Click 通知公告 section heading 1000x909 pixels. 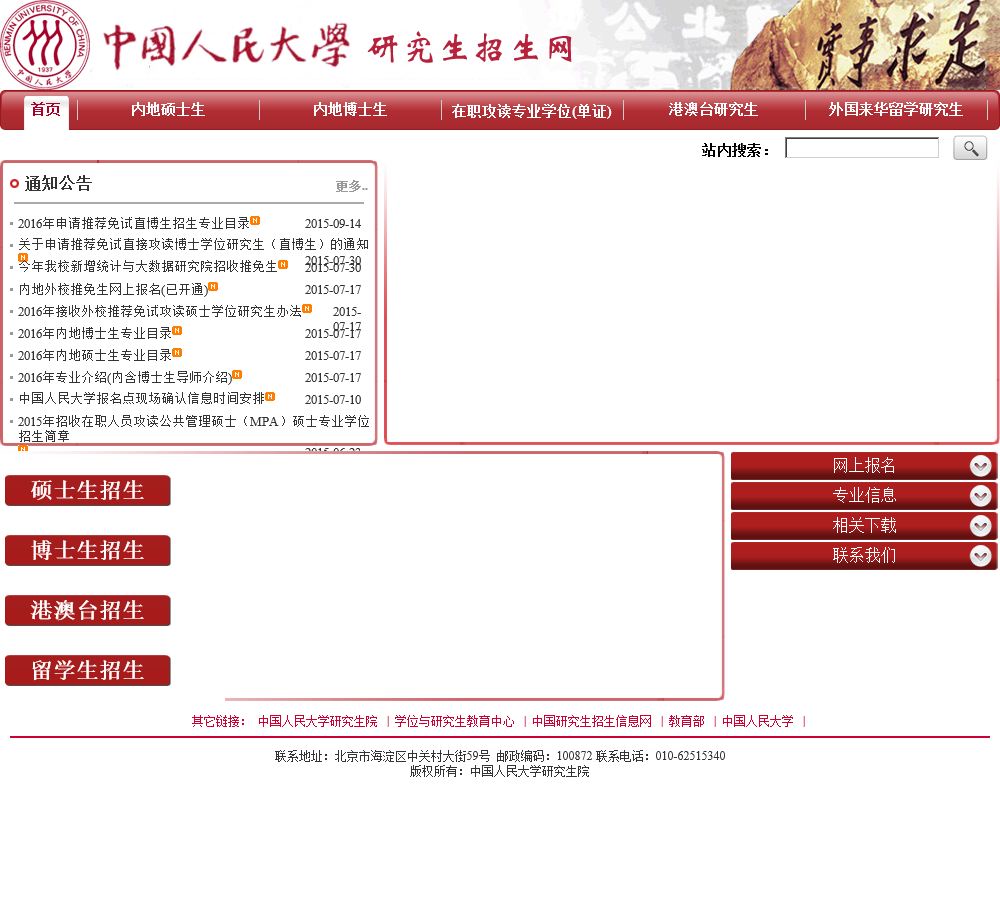click(58, 184)
